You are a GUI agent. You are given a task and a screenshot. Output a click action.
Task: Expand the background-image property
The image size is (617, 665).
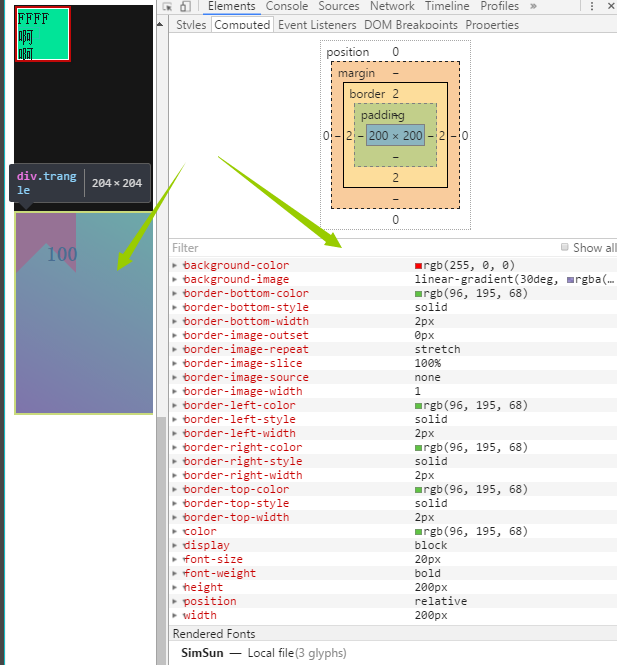tap(175, 279)
